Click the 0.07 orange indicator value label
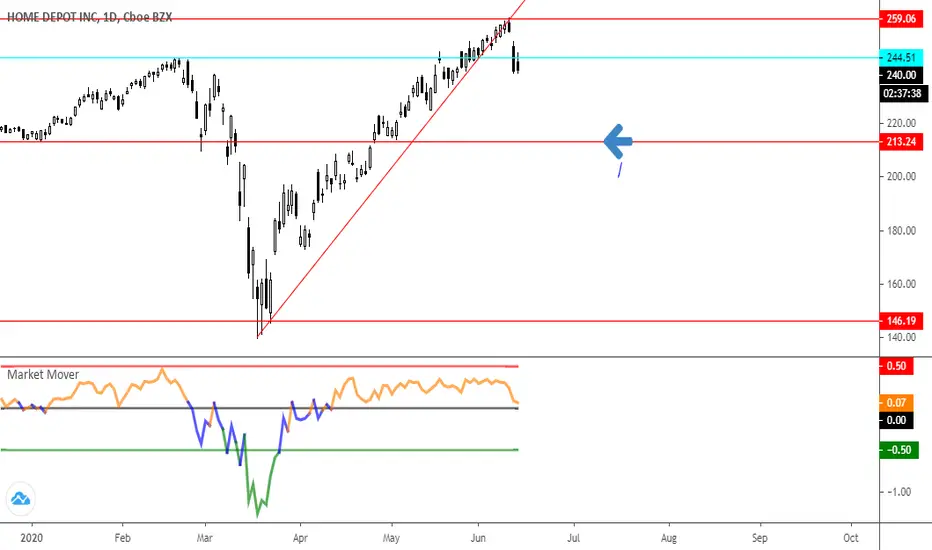Screen dimensions: 932x550 tap(896, 403)
